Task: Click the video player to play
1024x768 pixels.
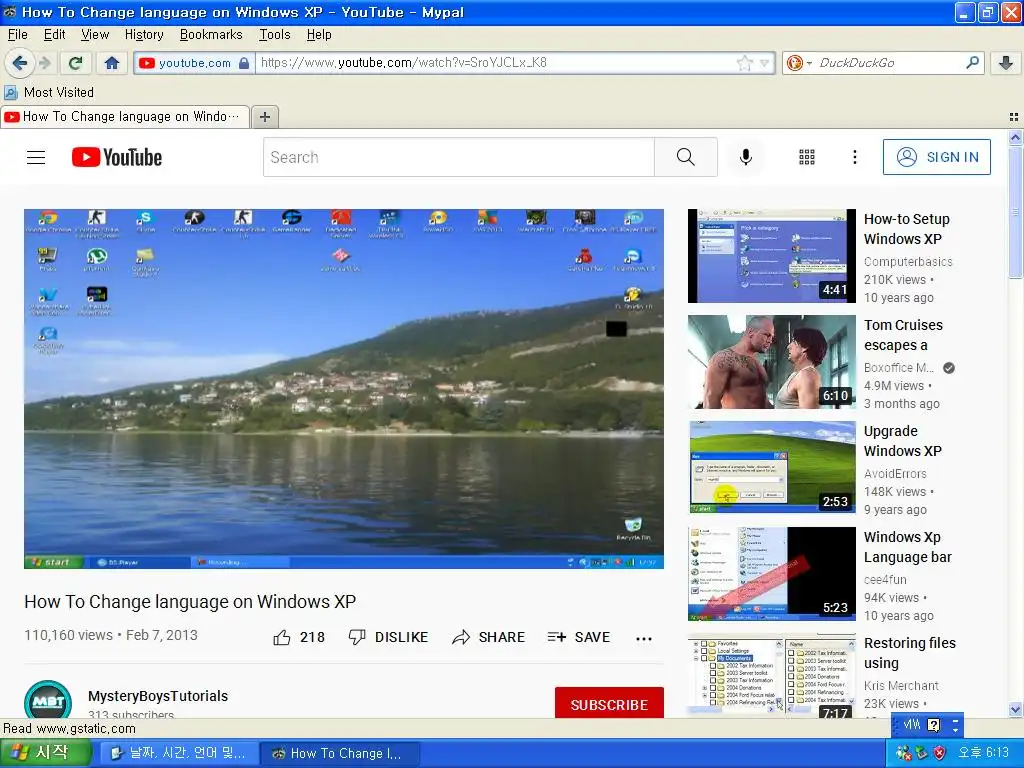Action: (344, 389)
